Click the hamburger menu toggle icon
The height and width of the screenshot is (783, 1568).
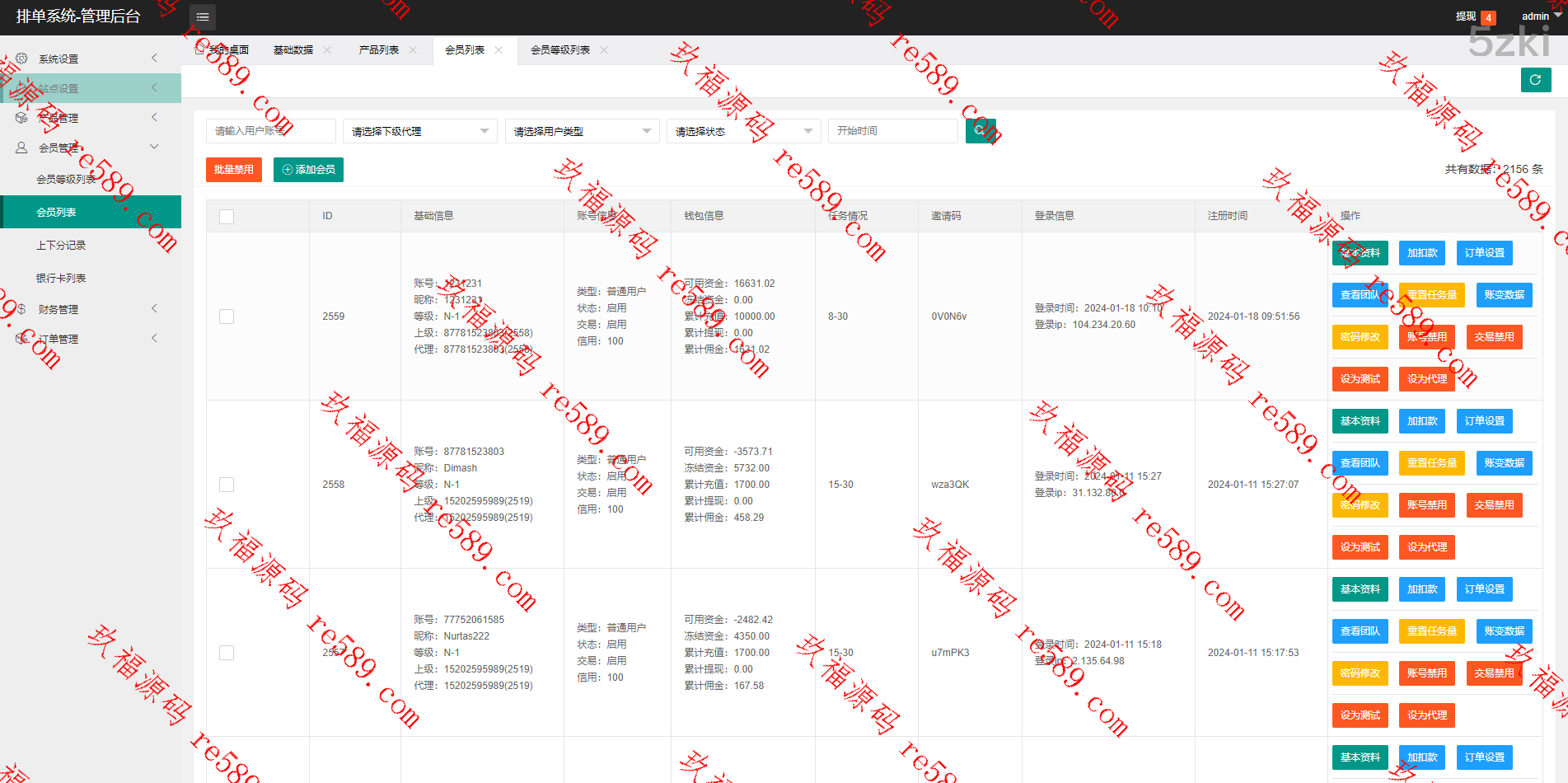[x=203, y=17]
